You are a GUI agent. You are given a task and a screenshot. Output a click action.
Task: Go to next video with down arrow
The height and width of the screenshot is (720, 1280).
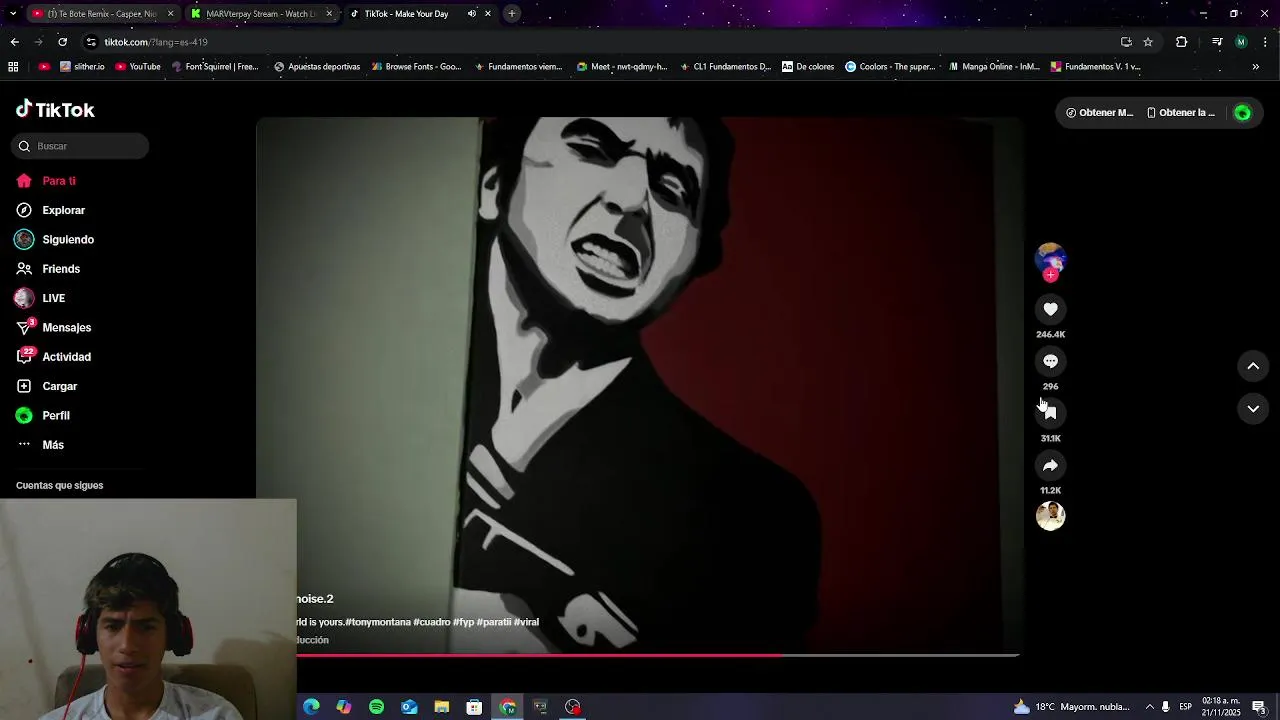(x=1253, y=409)
